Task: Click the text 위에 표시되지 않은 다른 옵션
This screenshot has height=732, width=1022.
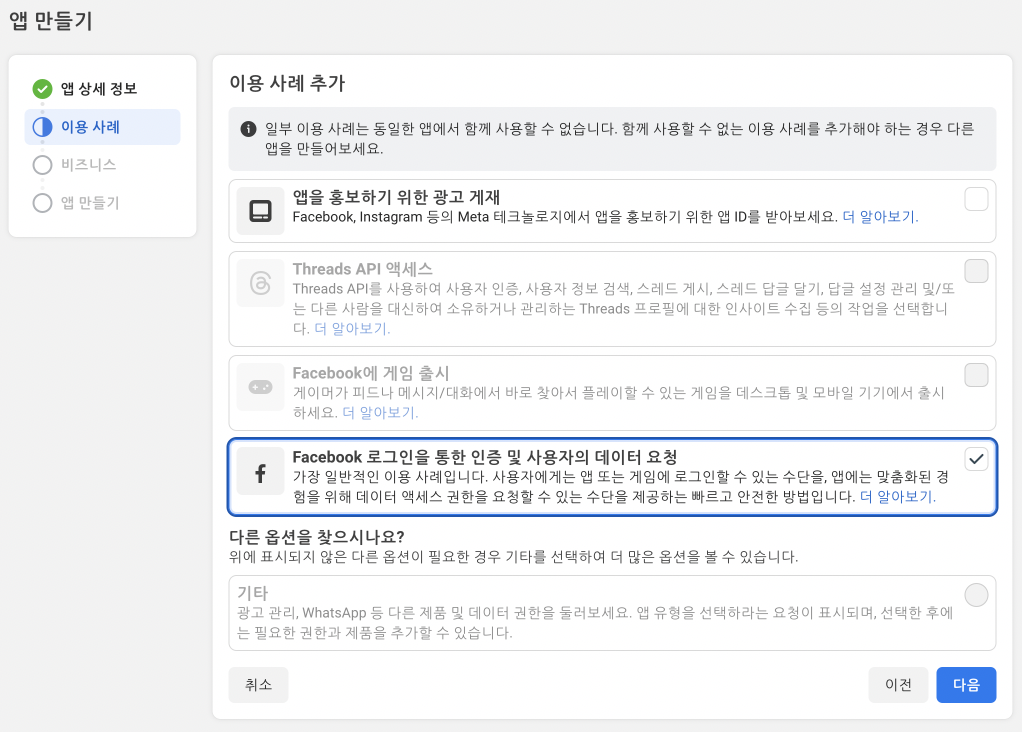Action: (x=514, y=557)
